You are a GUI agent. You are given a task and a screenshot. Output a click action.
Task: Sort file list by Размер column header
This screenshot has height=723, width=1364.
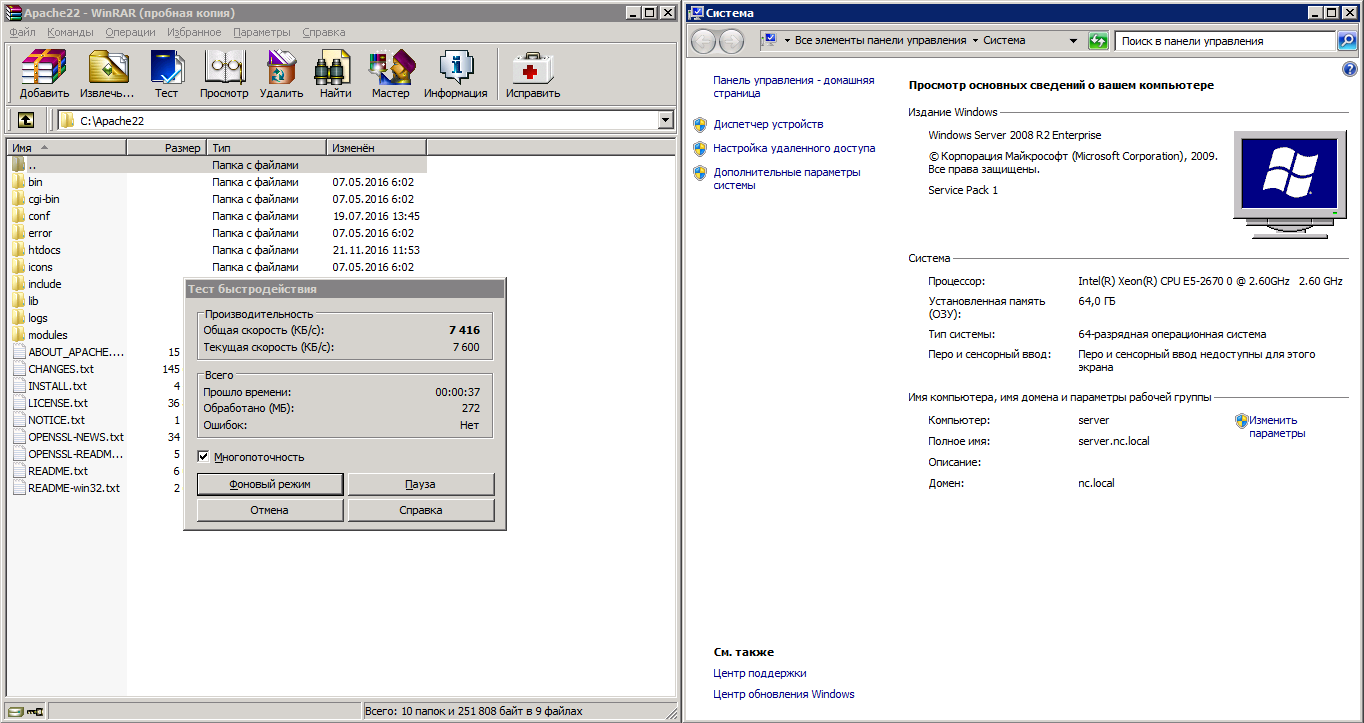click(x=166, y=148)
